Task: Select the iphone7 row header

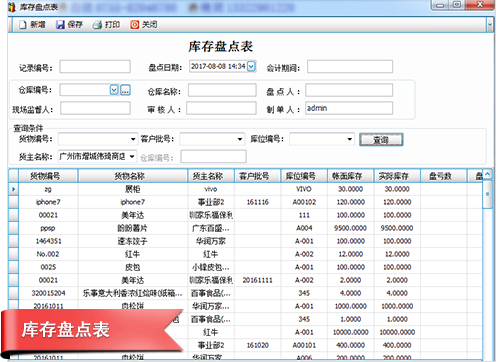Action: [13, 202]
